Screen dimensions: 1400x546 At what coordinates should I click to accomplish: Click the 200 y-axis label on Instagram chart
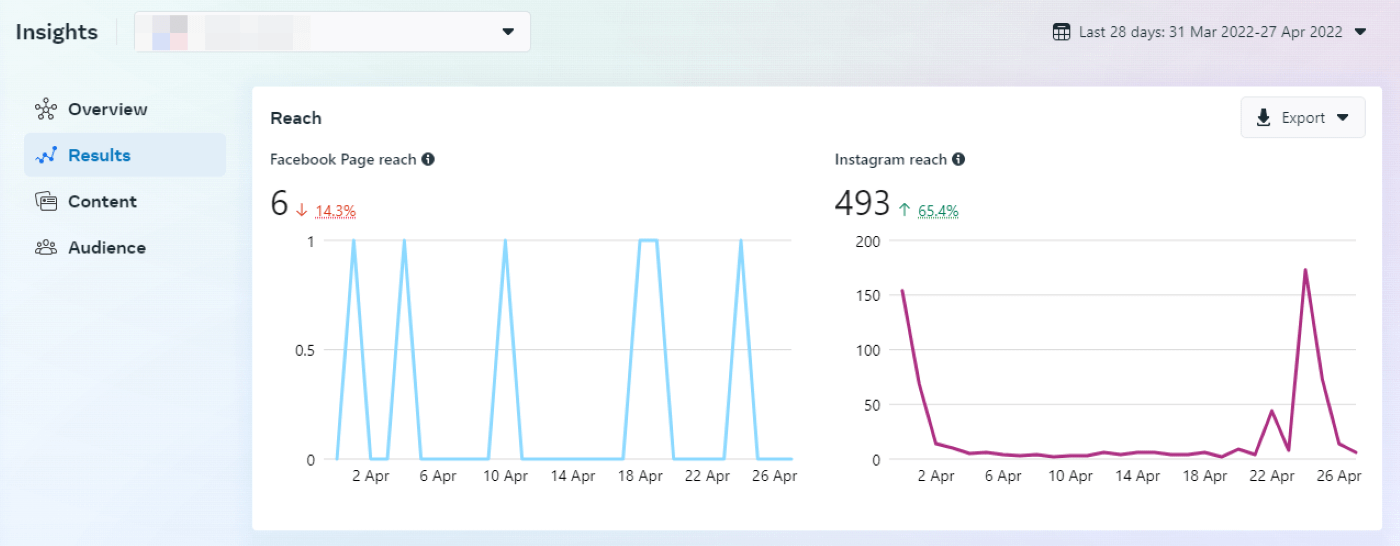(870, 241)
